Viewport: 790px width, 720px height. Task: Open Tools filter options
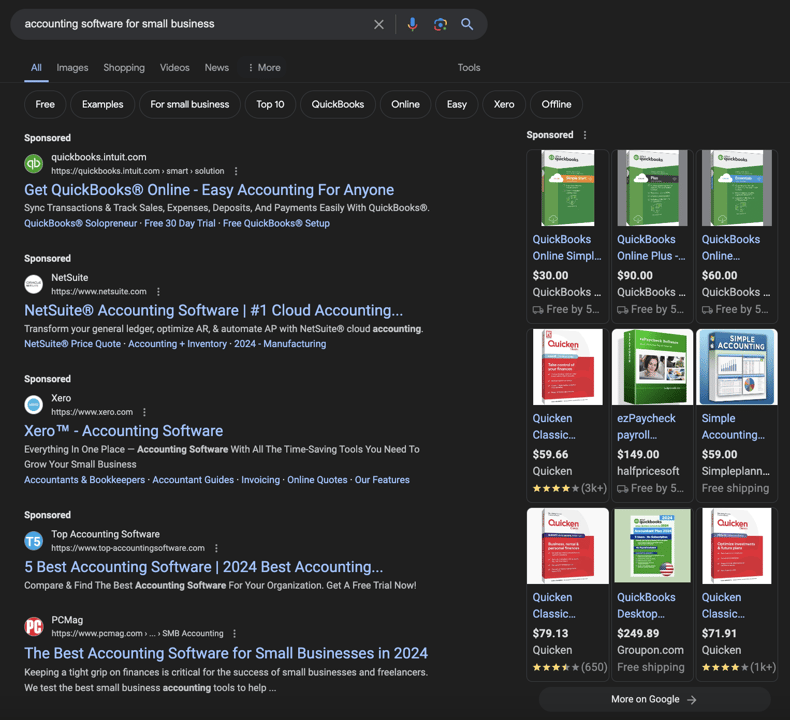[x=469, y=68]
